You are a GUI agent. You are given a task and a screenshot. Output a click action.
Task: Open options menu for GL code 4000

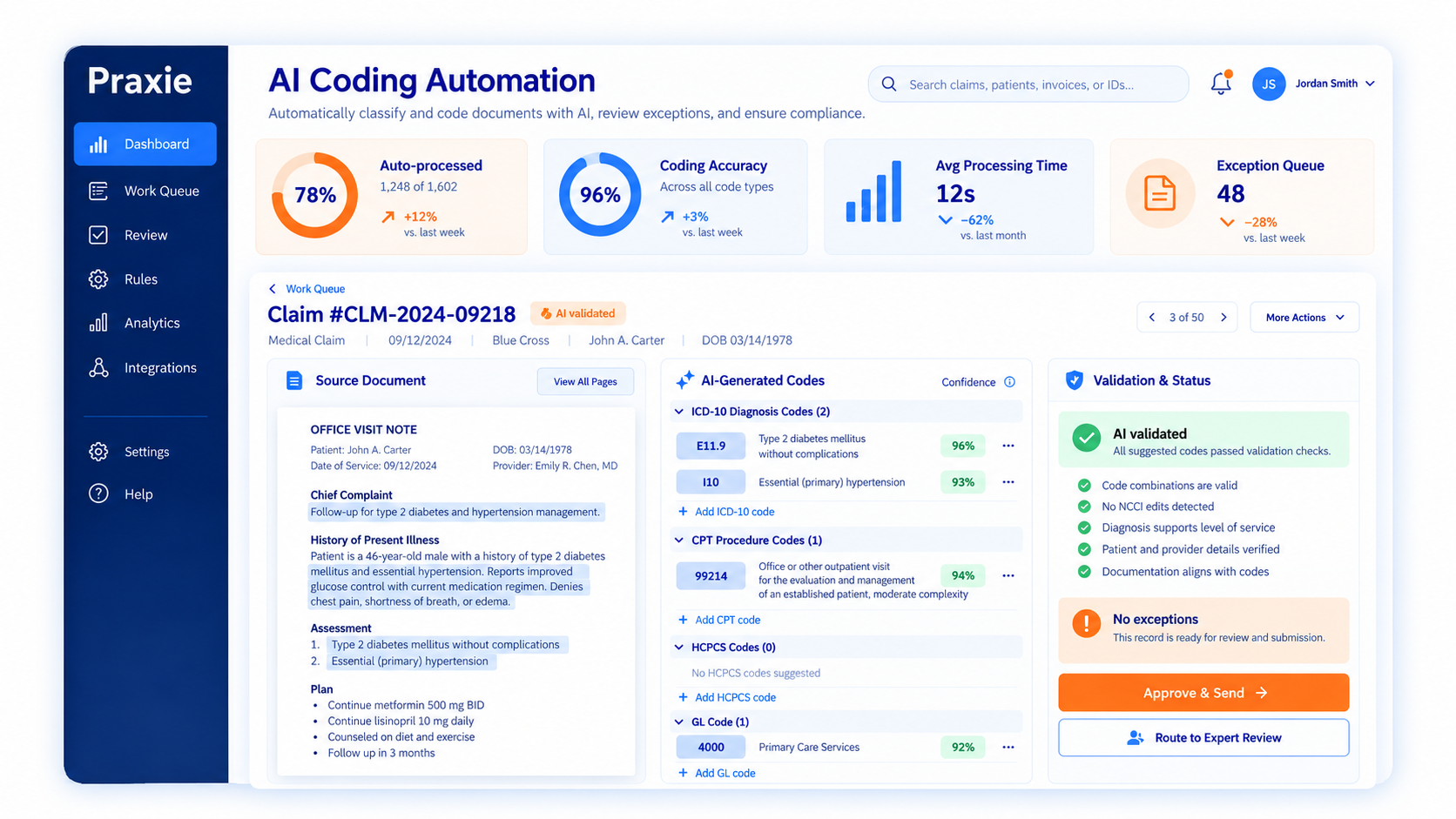point(1008,747)
